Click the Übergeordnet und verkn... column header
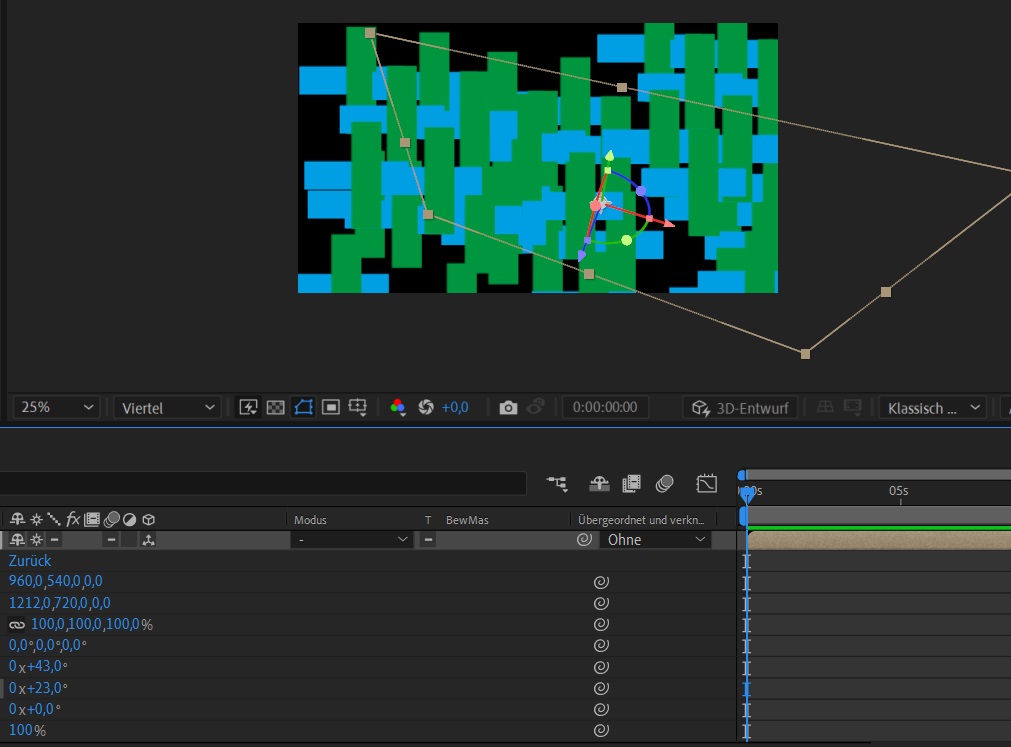This screenshot has width=1011, height=747. 641,519
